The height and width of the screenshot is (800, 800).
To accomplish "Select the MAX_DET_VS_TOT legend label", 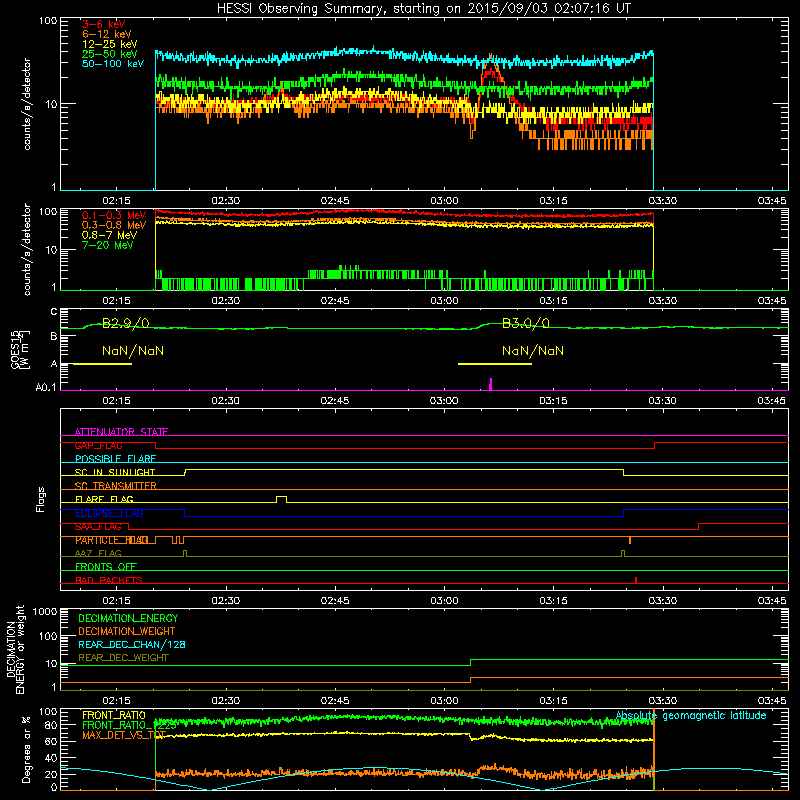I will pyautogui.click(x=124, y=735).
